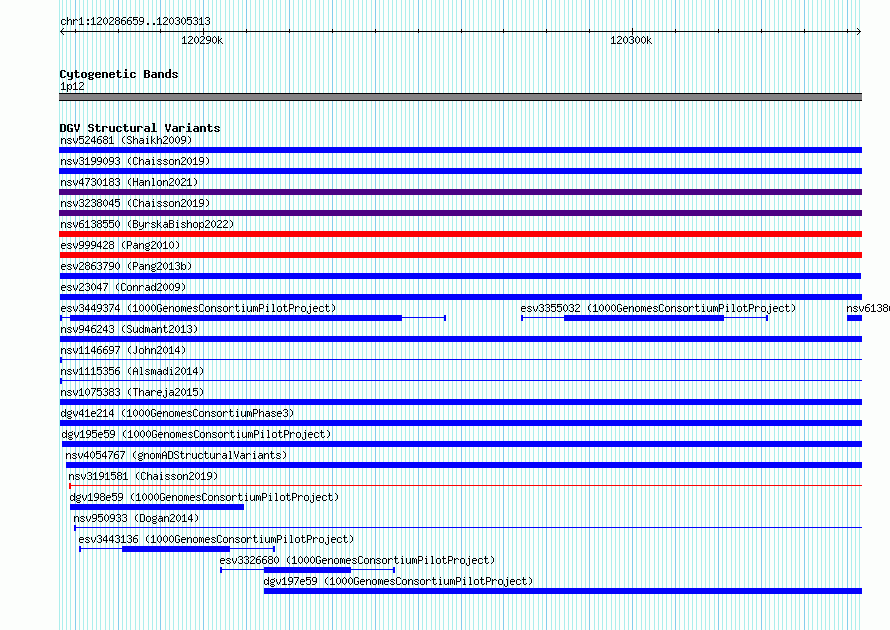Click the esv3449374 variant label
Viewport: 890px width, 630px height.
[x=198, y=308]
